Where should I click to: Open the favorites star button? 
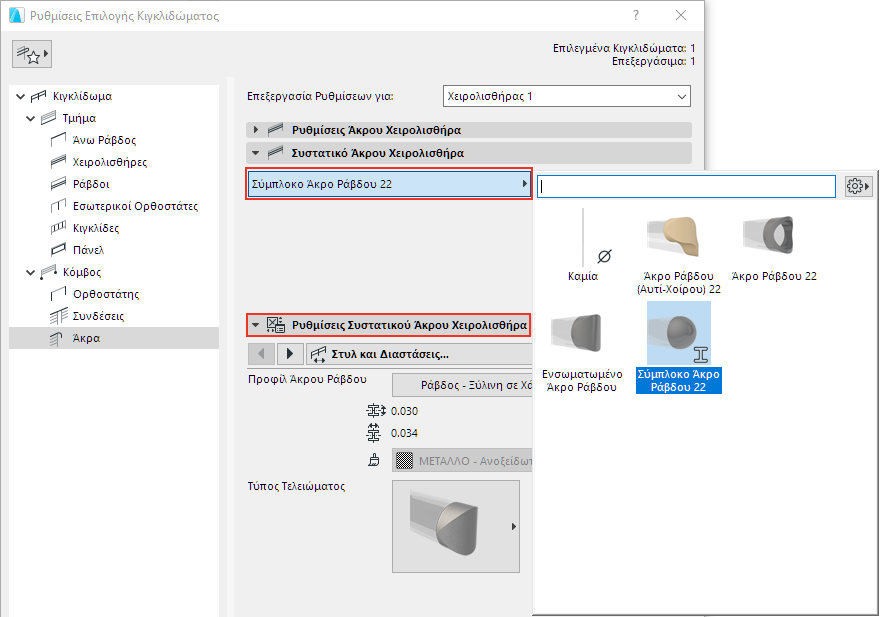point(32,55)
